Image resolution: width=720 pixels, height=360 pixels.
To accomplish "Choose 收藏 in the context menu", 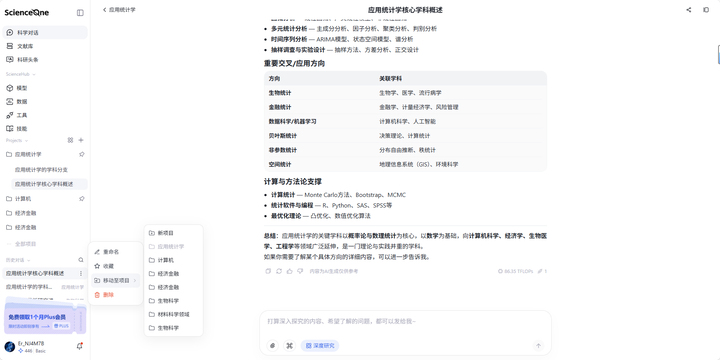I will [115, 266].
